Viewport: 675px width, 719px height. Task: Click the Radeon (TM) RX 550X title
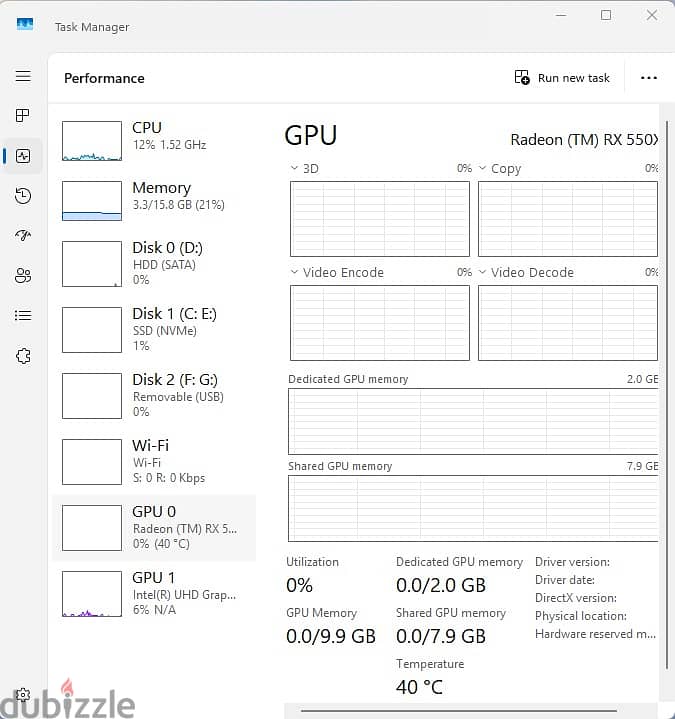(584, 139)
